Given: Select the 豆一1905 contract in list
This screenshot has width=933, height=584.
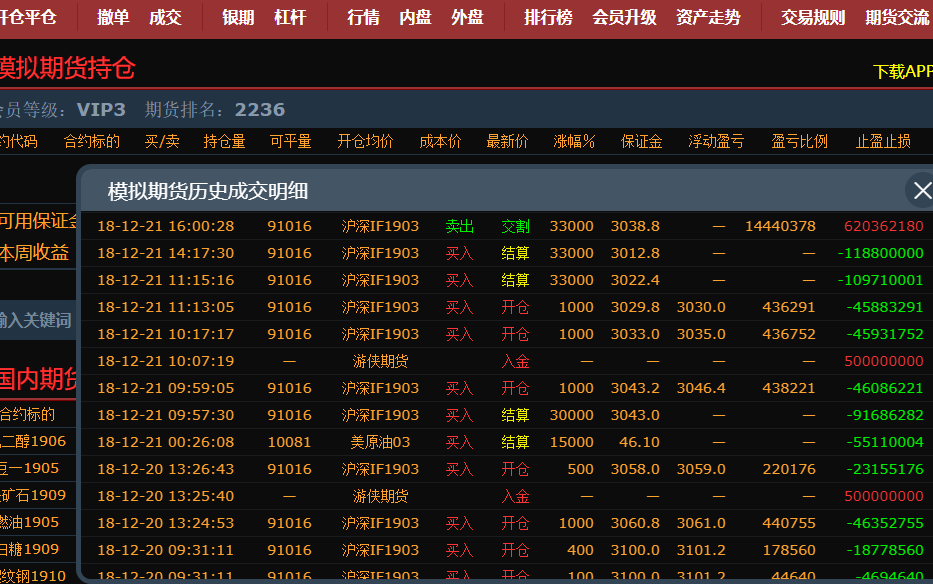Looking at the screenshot, I should click(32, 468).
